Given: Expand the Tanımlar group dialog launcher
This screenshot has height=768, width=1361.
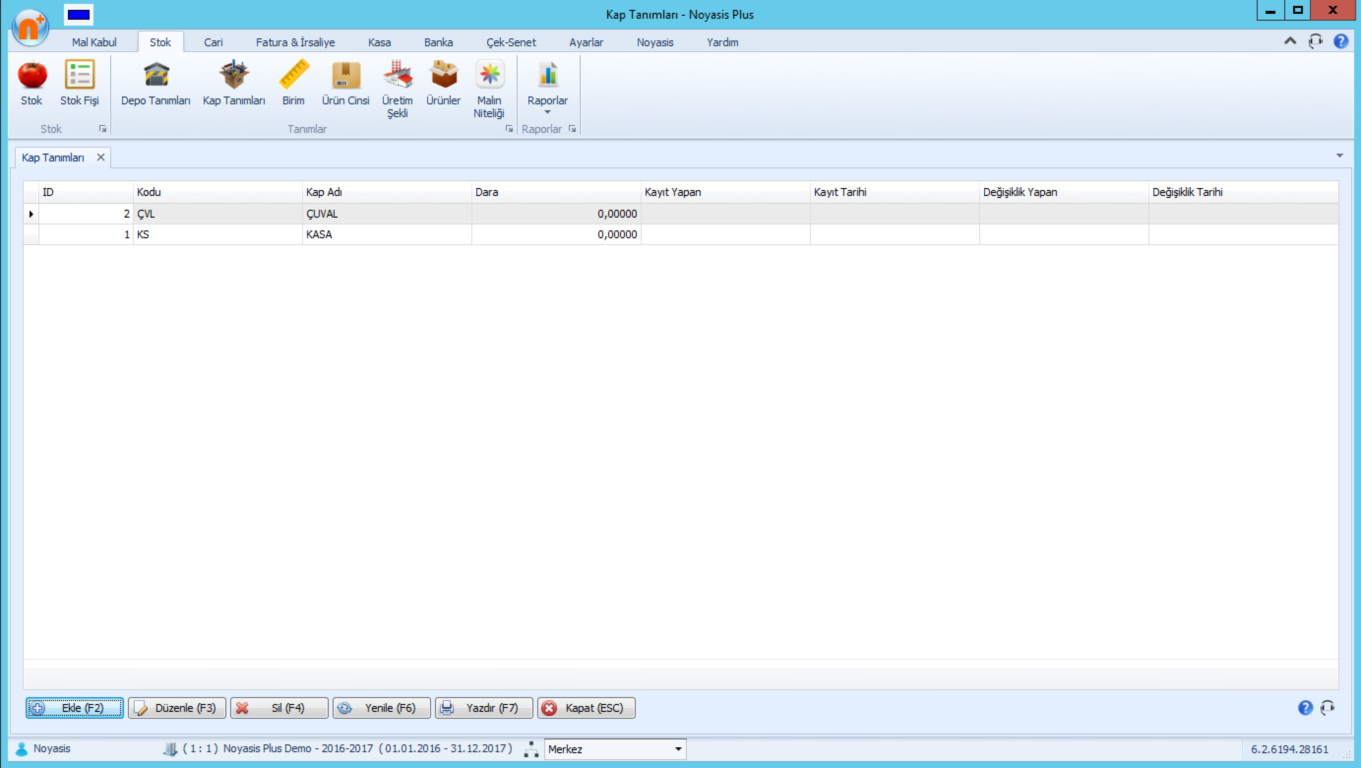Looking at the screenshot, I should tap(509, 129).
